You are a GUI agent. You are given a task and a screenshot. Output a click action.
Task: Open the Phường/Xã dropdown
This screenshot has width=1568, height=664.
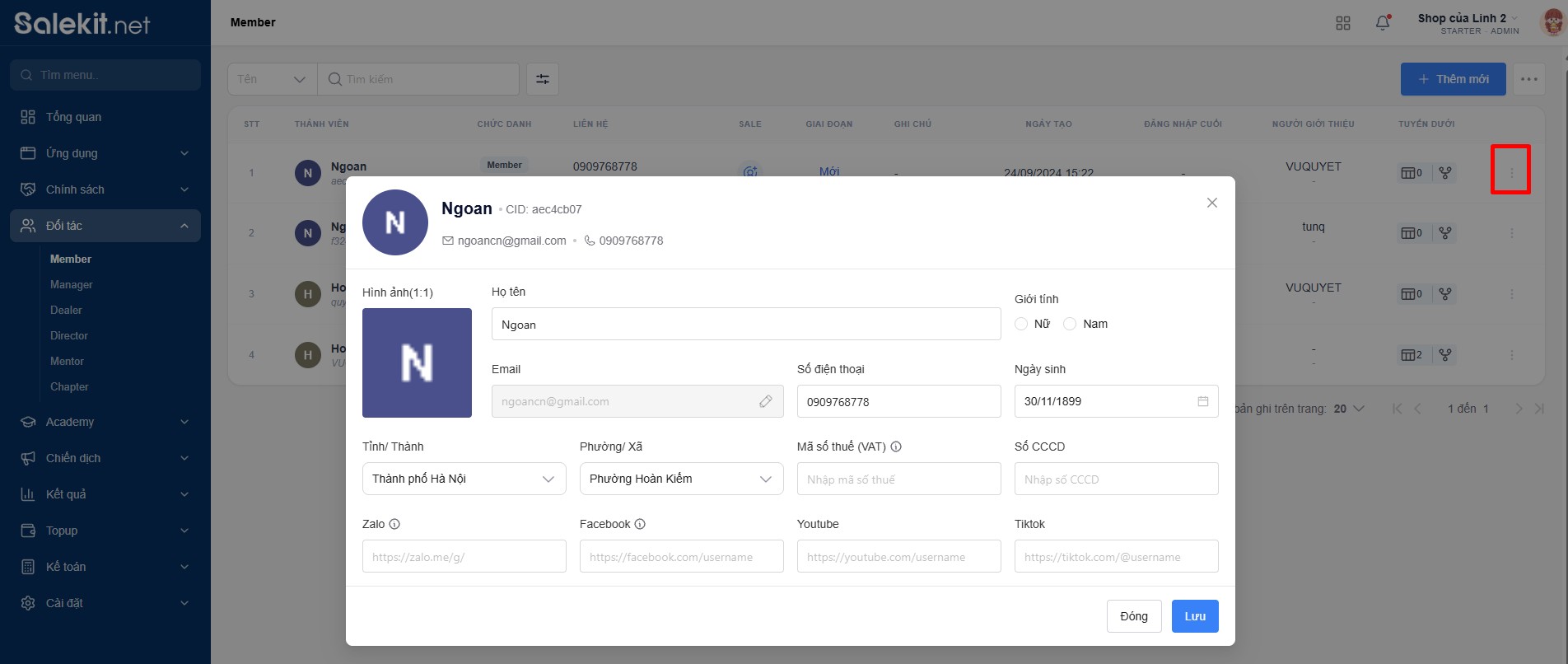pos(681,479)
